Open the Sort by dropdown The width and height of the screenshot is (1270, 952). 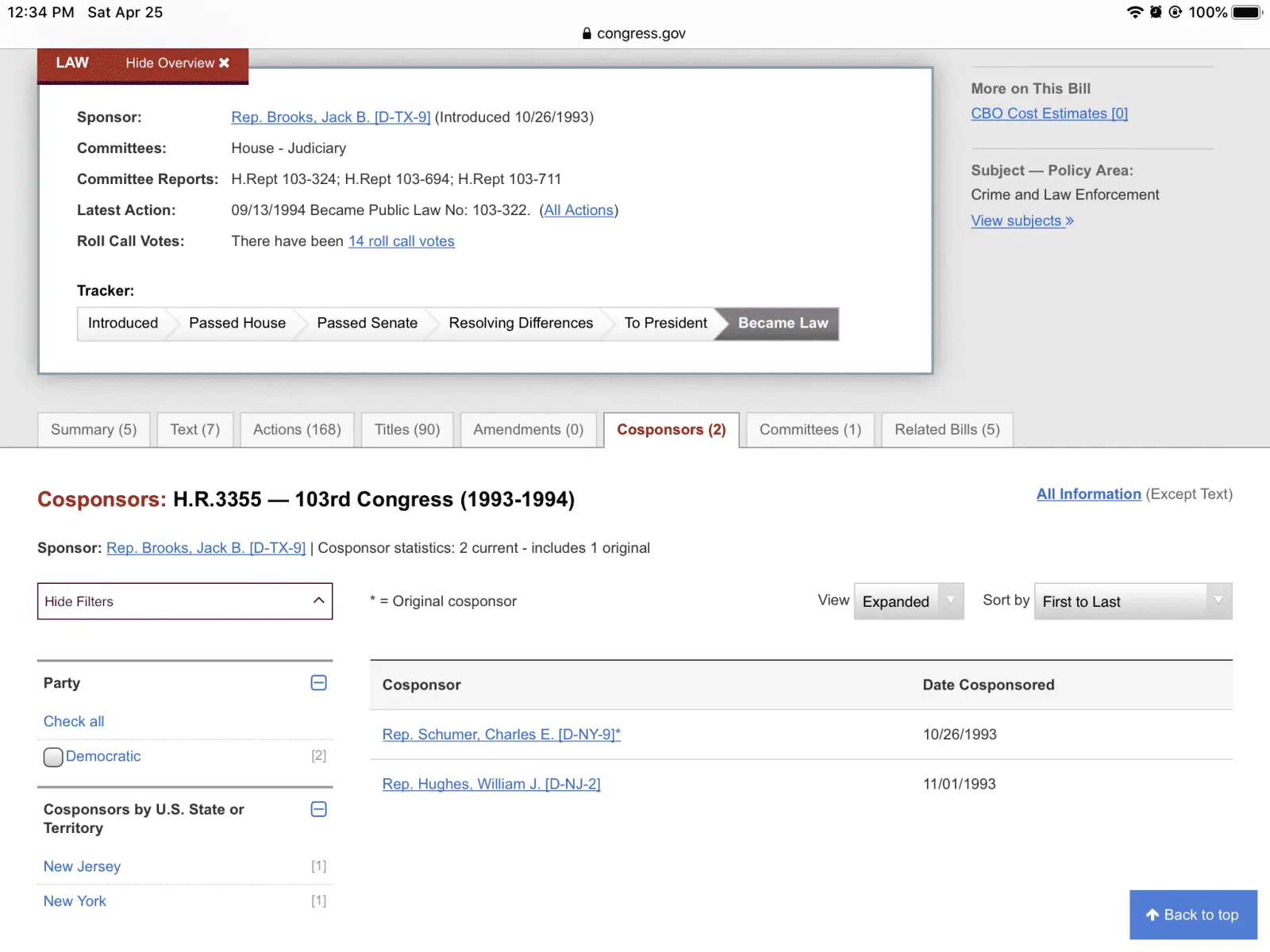1132,601
